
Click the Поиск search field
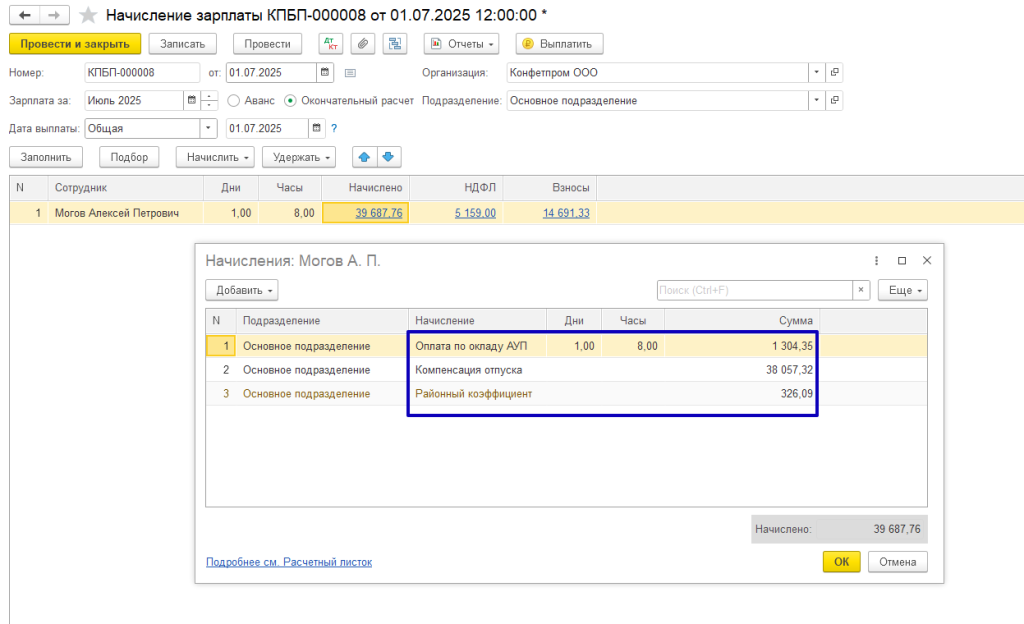[x=754, y=290]
